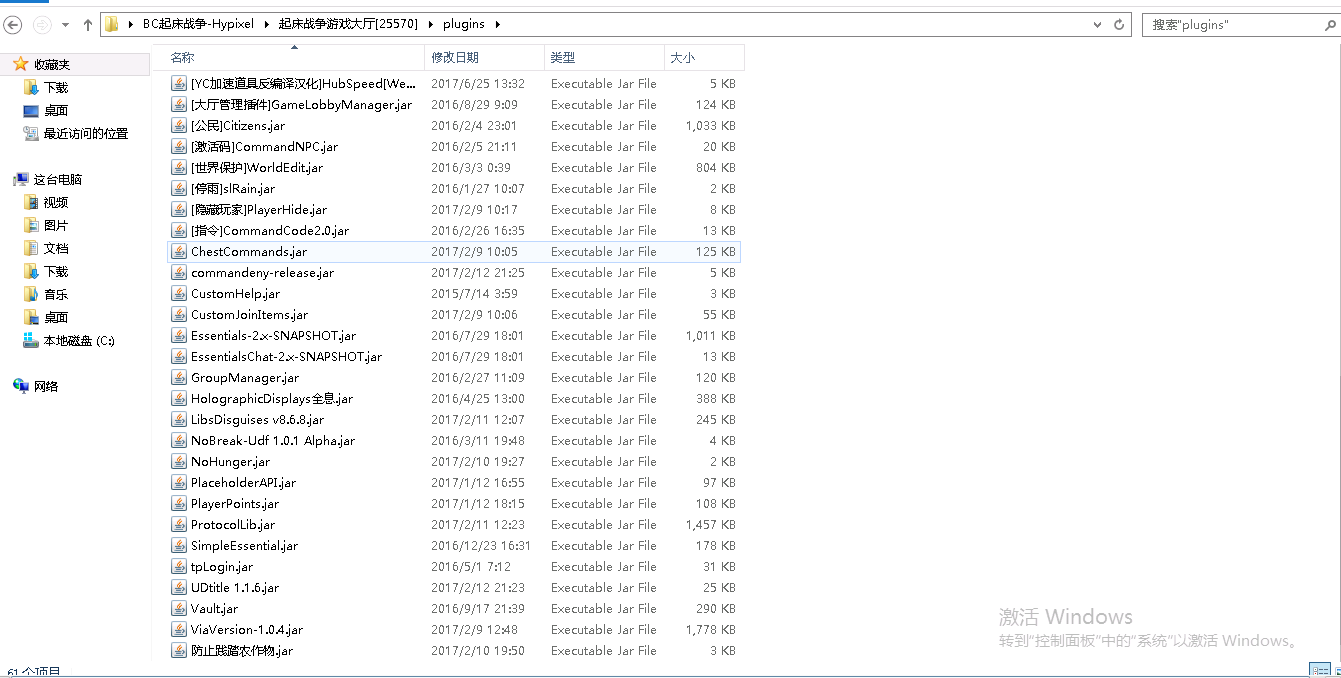Select jar icon of WorldEdit.jar
Screen dimensions: 1341x678
(x=179, y=168)
